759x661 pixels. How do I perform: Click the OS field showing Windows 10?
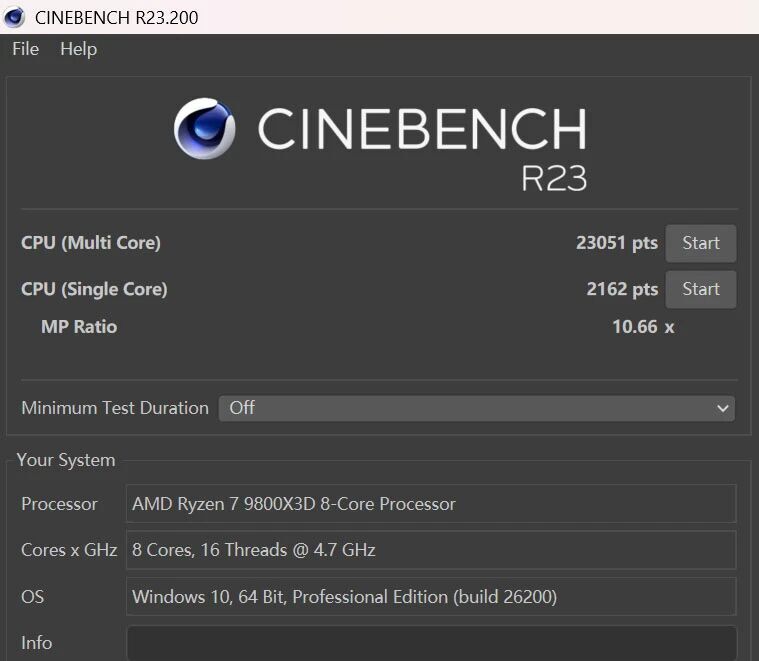coord(430,597)
